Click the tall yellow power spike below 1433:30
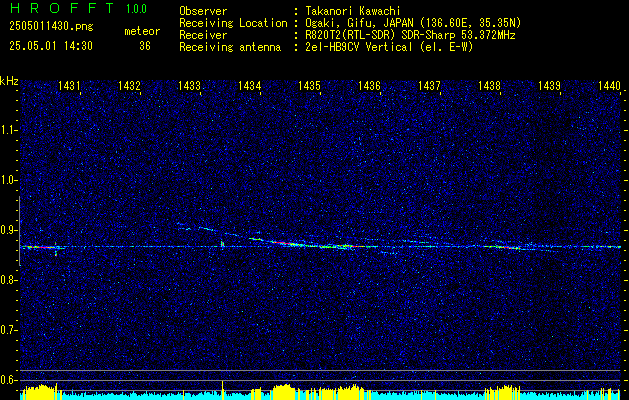Screen dimensions: 629x400 [222, 389]
